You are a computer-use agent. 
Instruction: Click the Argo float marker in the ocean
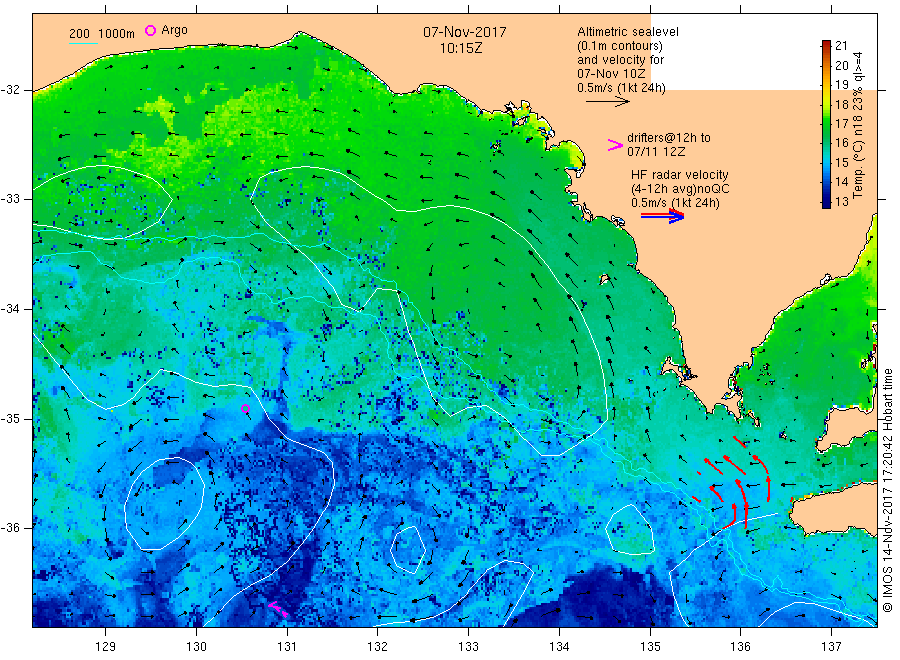point(245,409)
